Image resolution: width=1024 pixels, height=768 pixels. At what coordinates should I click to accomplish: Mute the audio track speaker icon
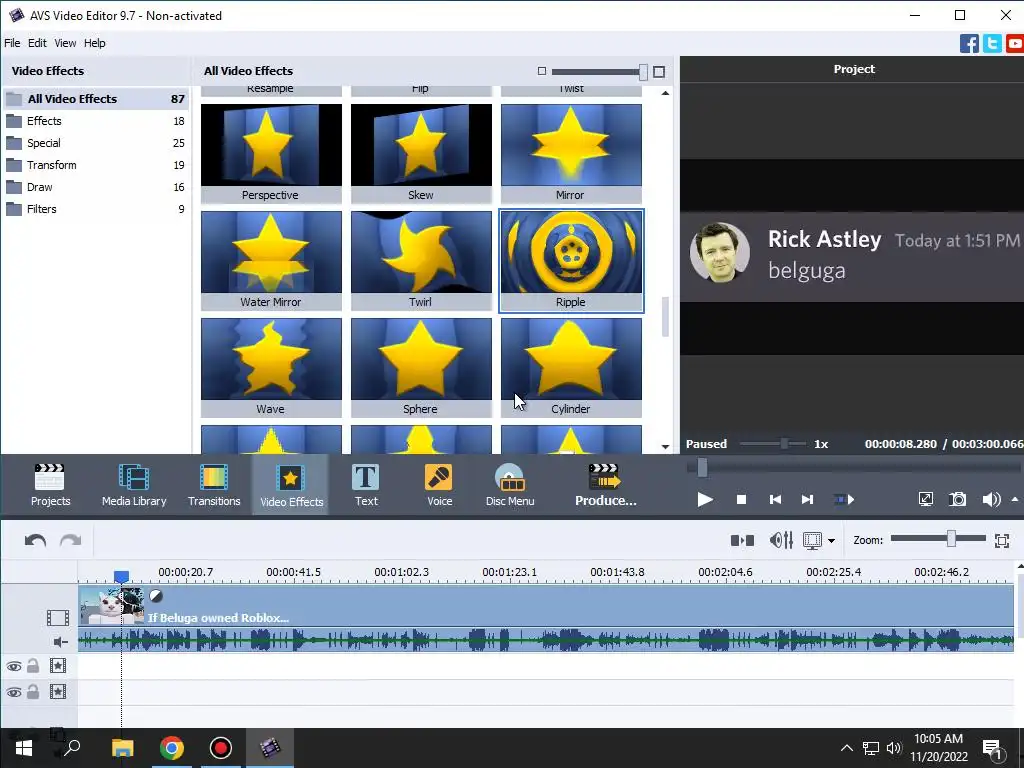pos(61,642)
